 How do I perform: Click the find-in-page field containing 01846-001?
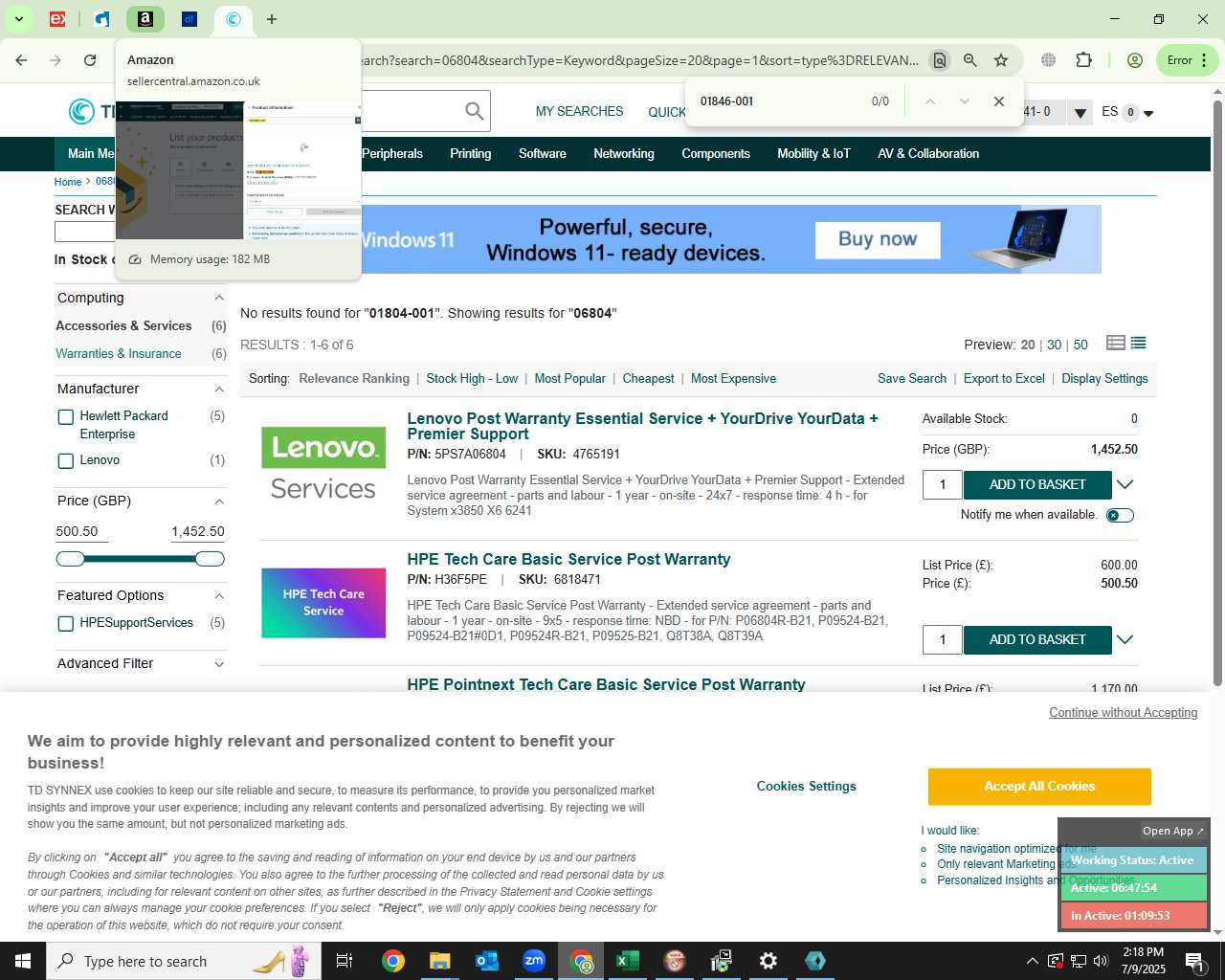(x=780, y=101)
